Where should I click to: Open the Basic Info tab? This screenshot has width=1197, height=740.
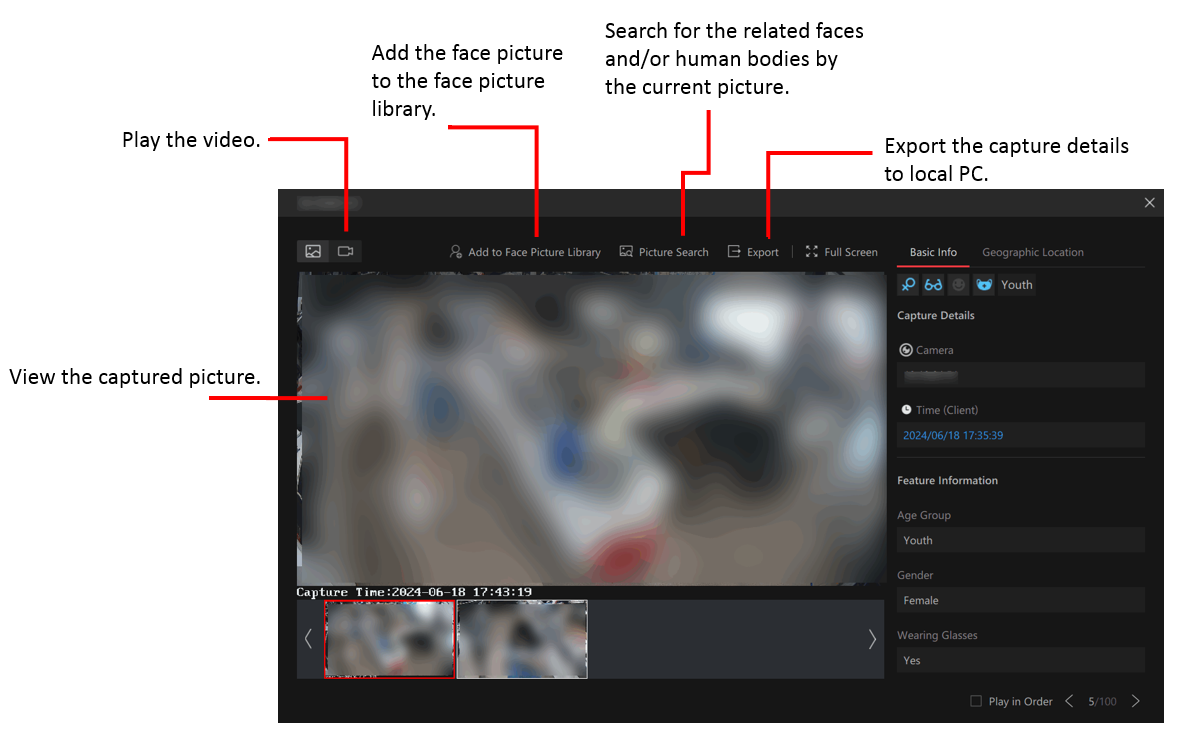(933, 252)
